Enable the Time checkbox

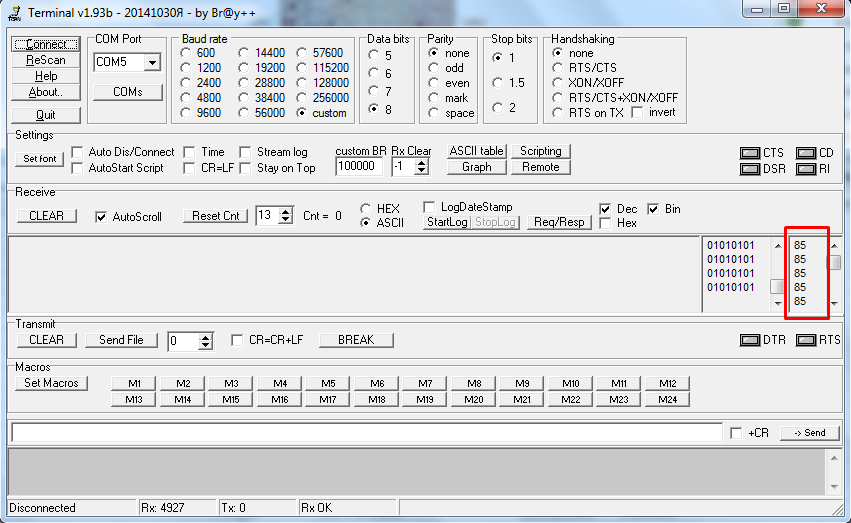tap(189, 152)
